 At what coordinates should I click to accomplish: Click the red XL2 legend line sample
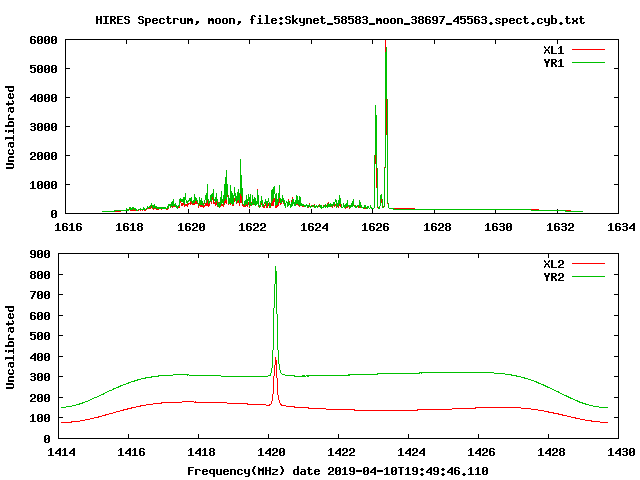[588, 264]
